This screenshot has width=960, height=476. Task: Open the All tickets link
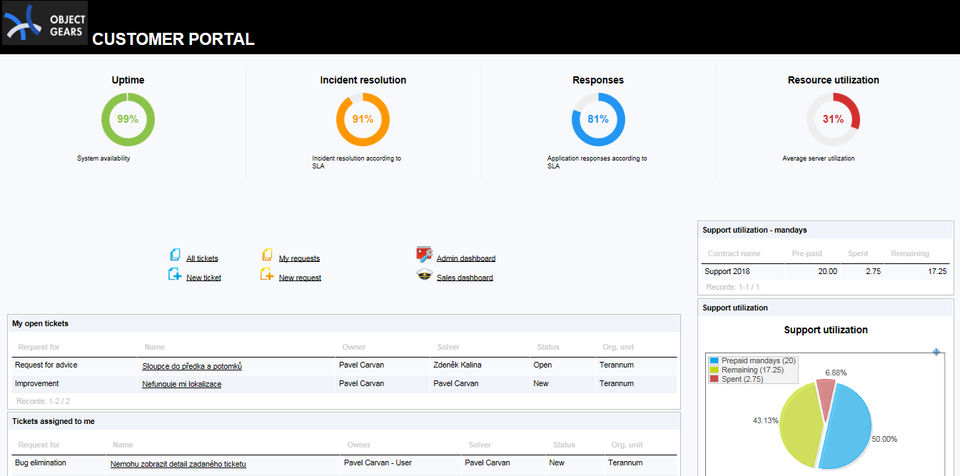202,259
